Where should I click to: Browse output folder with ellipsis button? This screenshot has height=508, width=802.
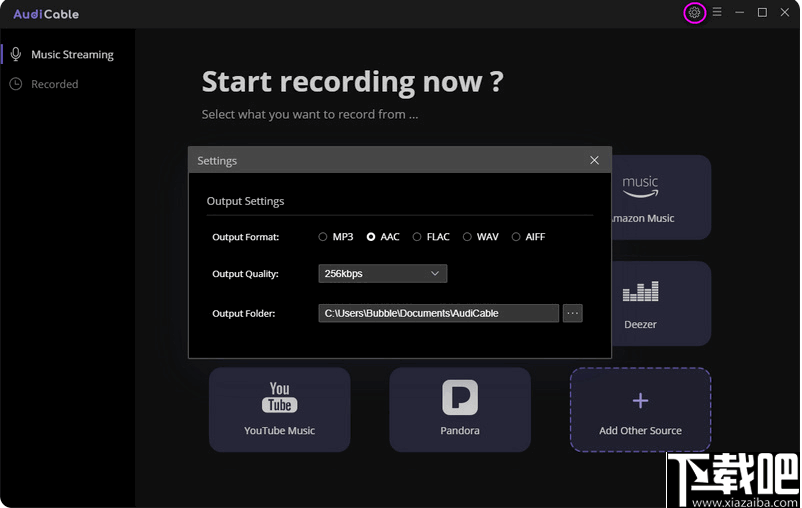572,313
